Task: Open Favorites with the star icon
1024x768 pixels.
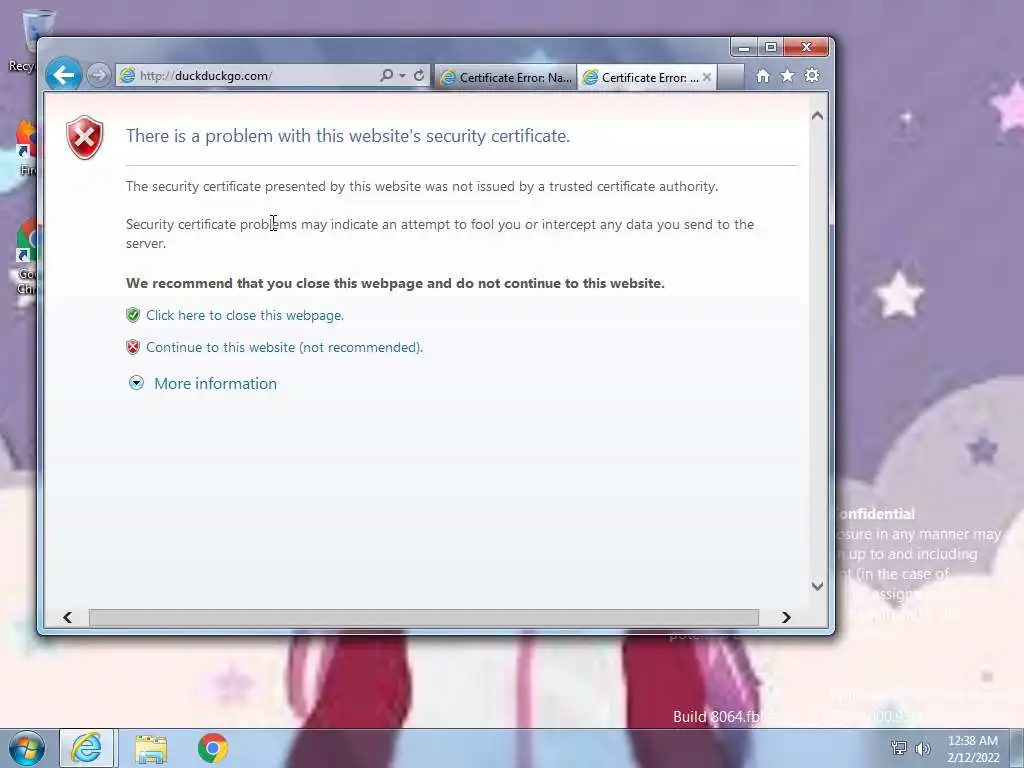Action: [788, 76]
